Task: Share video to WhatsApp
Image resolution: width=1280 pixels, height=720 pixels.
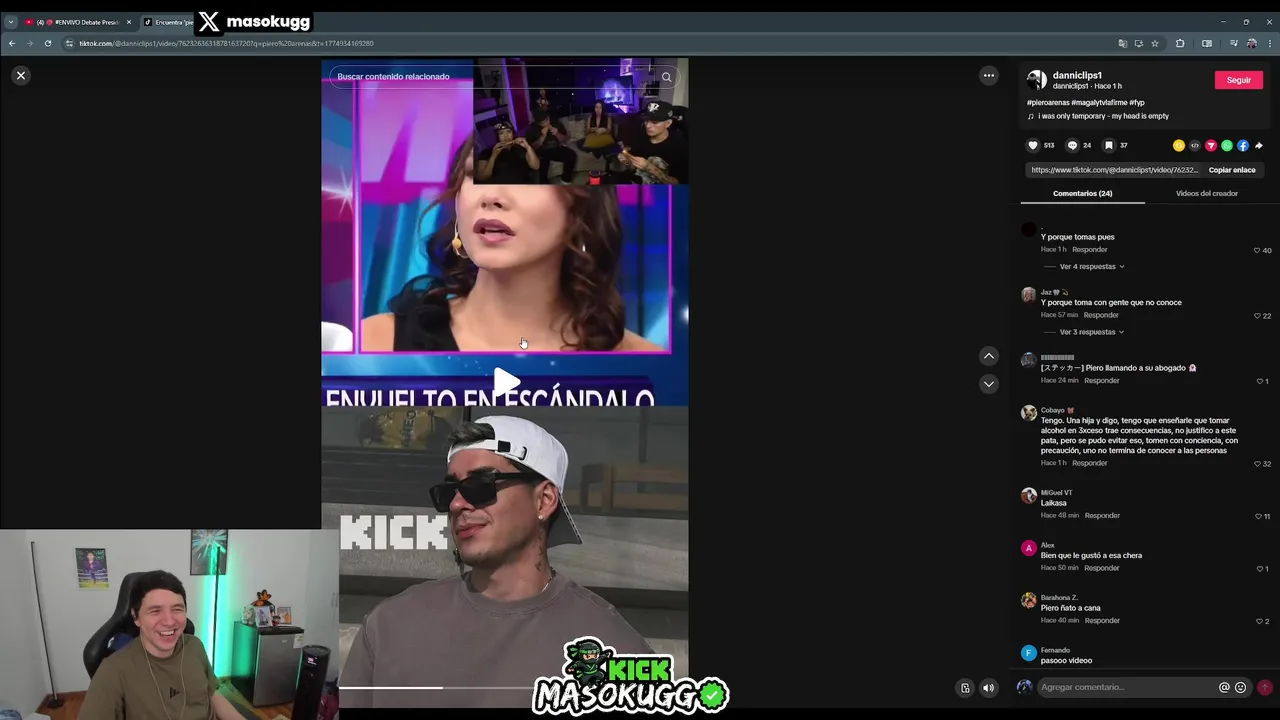Action: (1227, 145)
